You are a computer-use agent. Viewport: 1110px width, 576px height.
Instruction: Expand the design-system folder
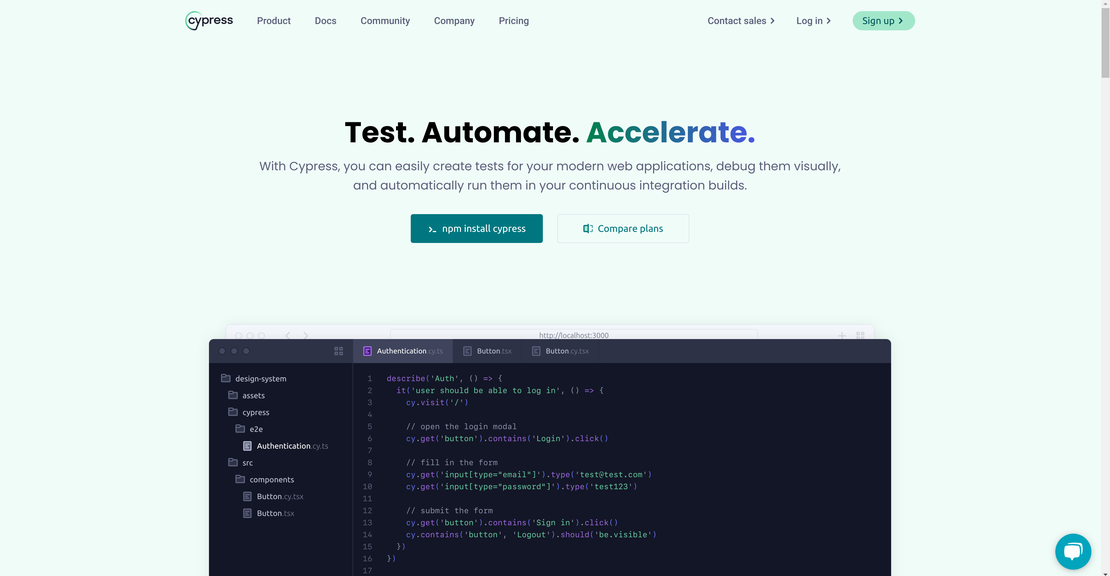tap(253, 379)
